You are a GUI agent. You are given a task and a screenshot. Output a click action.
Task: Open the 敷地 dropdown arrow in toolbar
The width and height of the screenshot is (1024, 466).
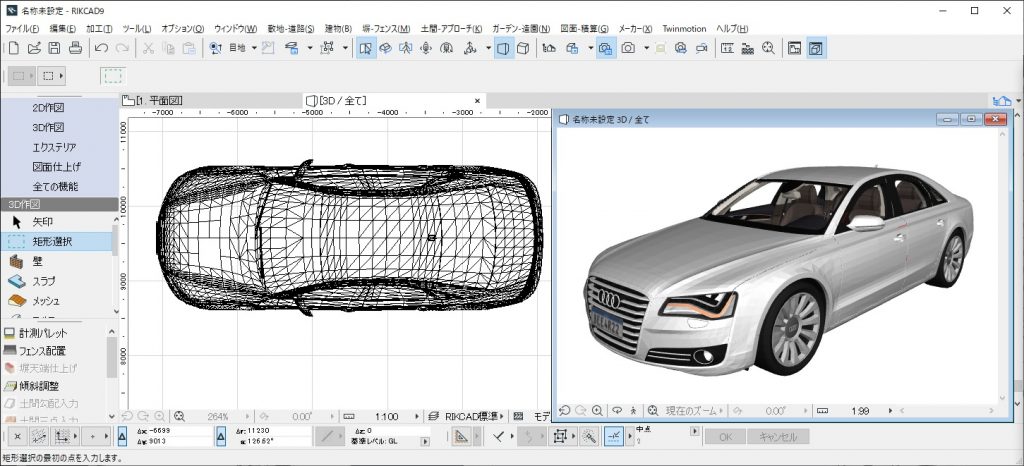[254, 48]
